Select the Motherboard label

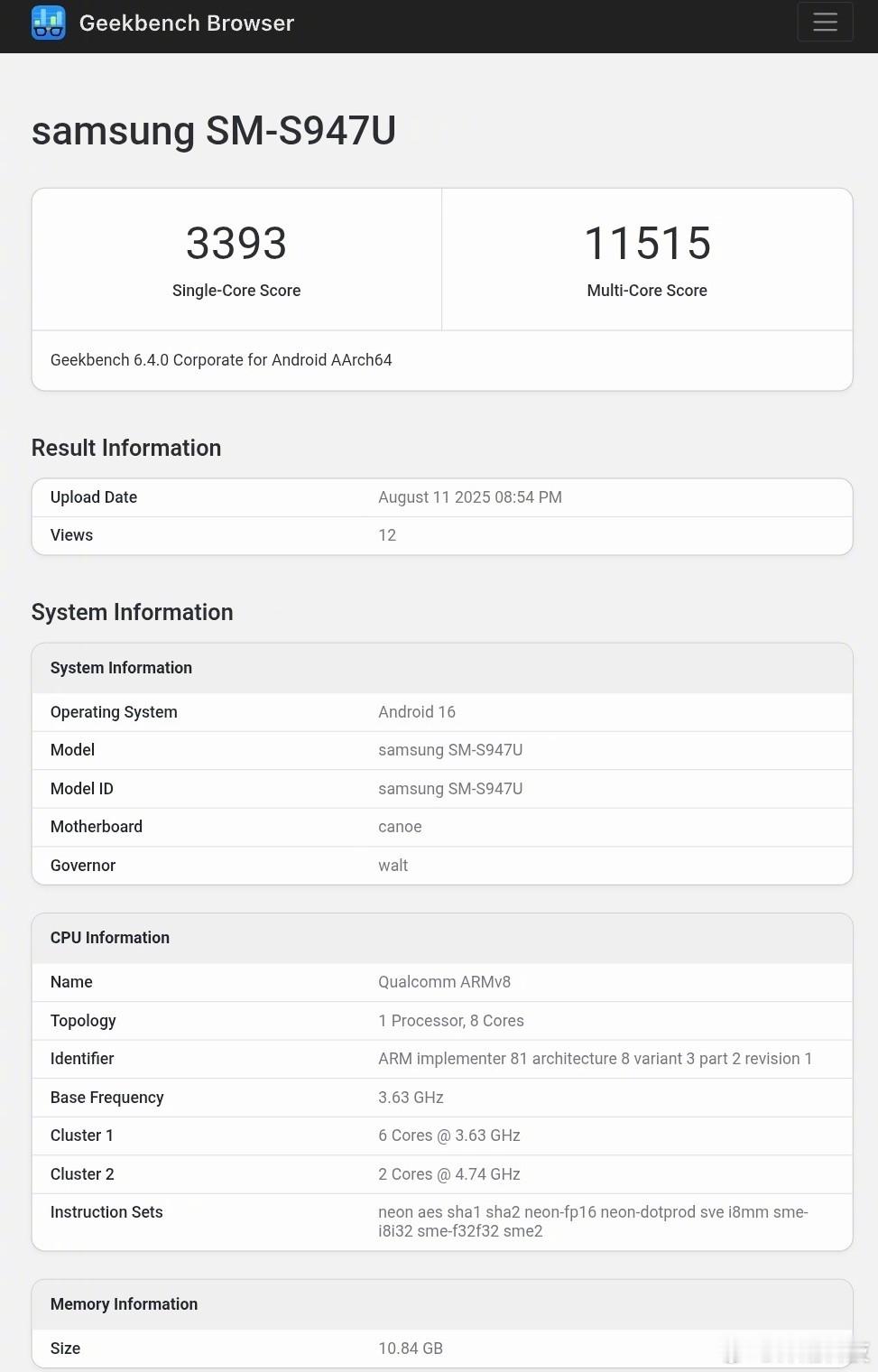tap(97, 827)
